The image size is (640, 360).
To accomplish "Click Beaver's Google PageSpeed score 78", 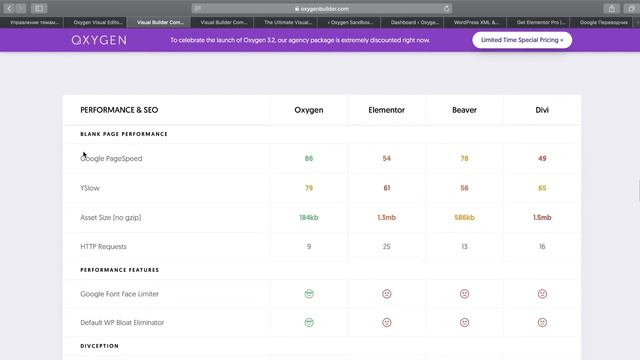I will (464, 158).
